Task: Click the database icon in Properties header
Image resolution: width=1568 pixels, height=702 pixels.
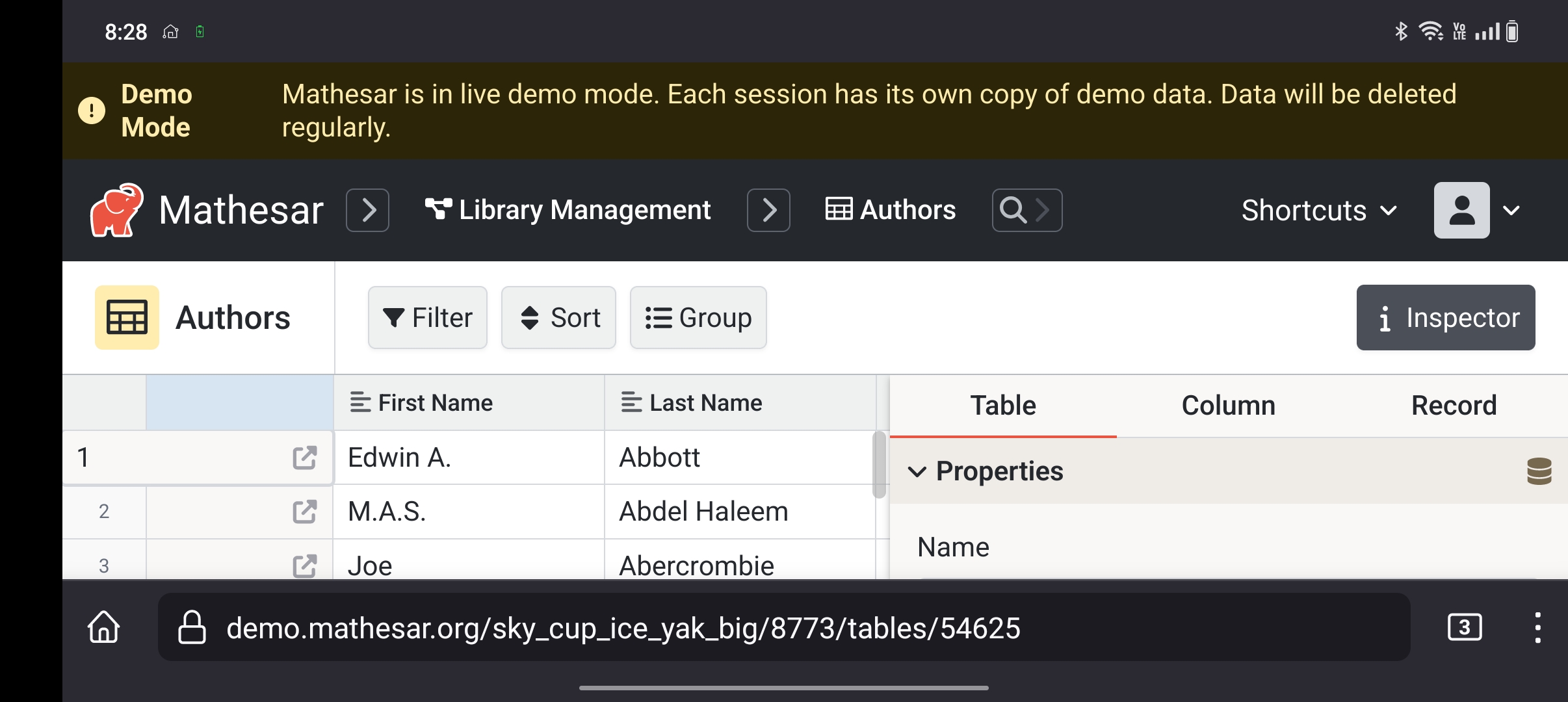Action: click(x=1539, y=471)
